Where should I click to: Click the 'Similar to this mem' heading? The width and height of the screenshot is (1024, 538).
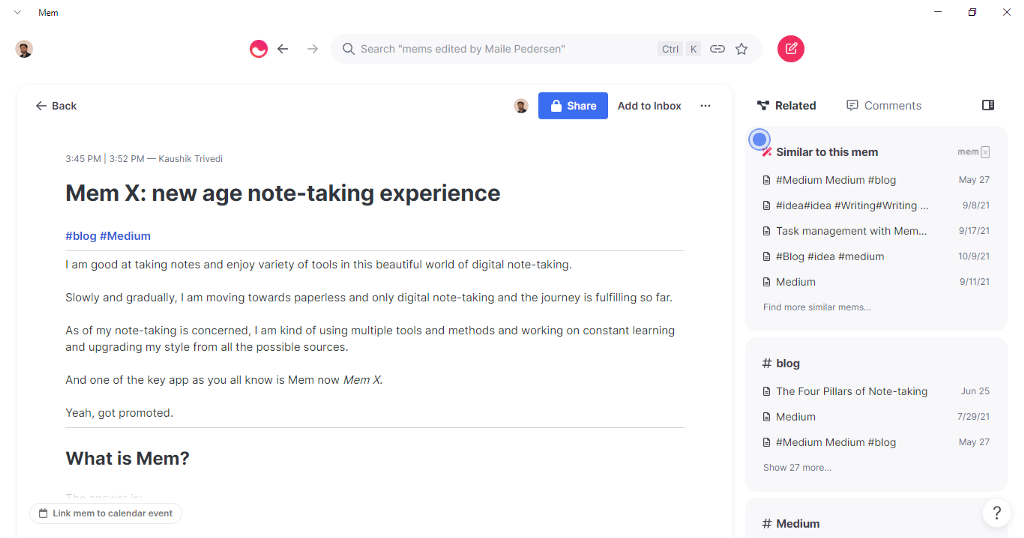(x=827, y=152)
